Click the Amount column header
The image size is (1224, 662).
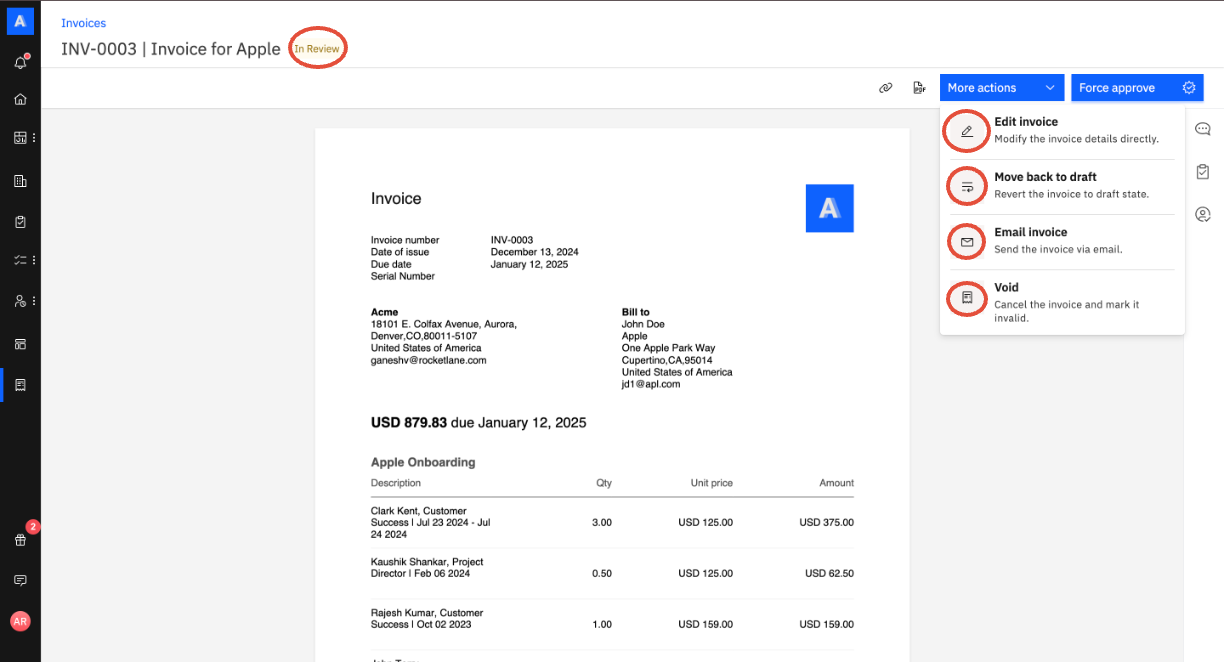point(837,483)
